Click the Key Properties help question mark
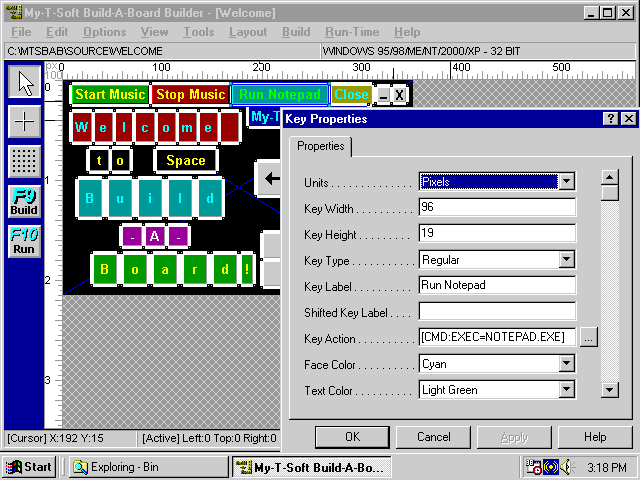 click(610, 119)
